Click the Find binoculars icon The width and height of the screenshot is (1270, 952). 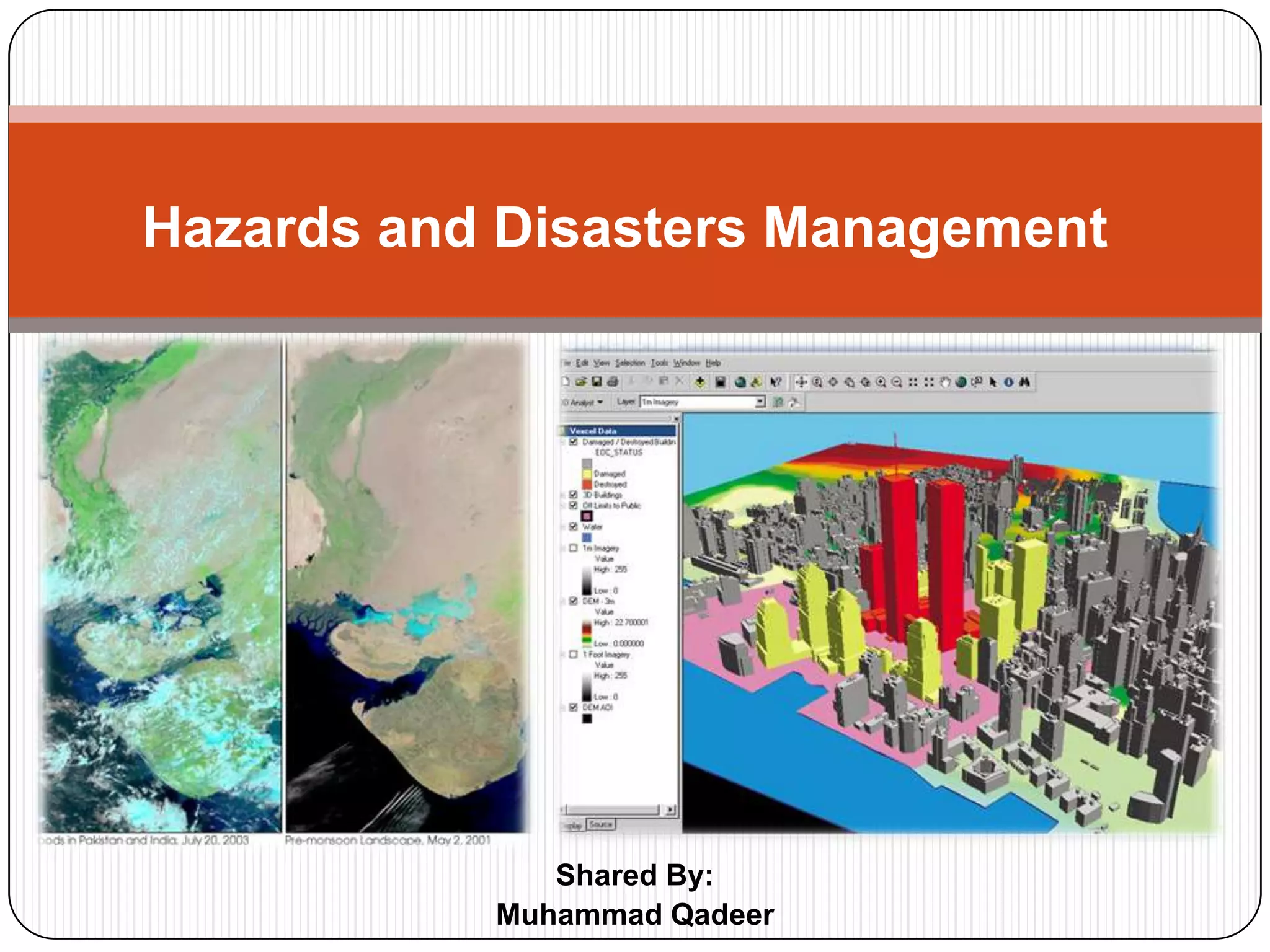[x=1024, y=382]
